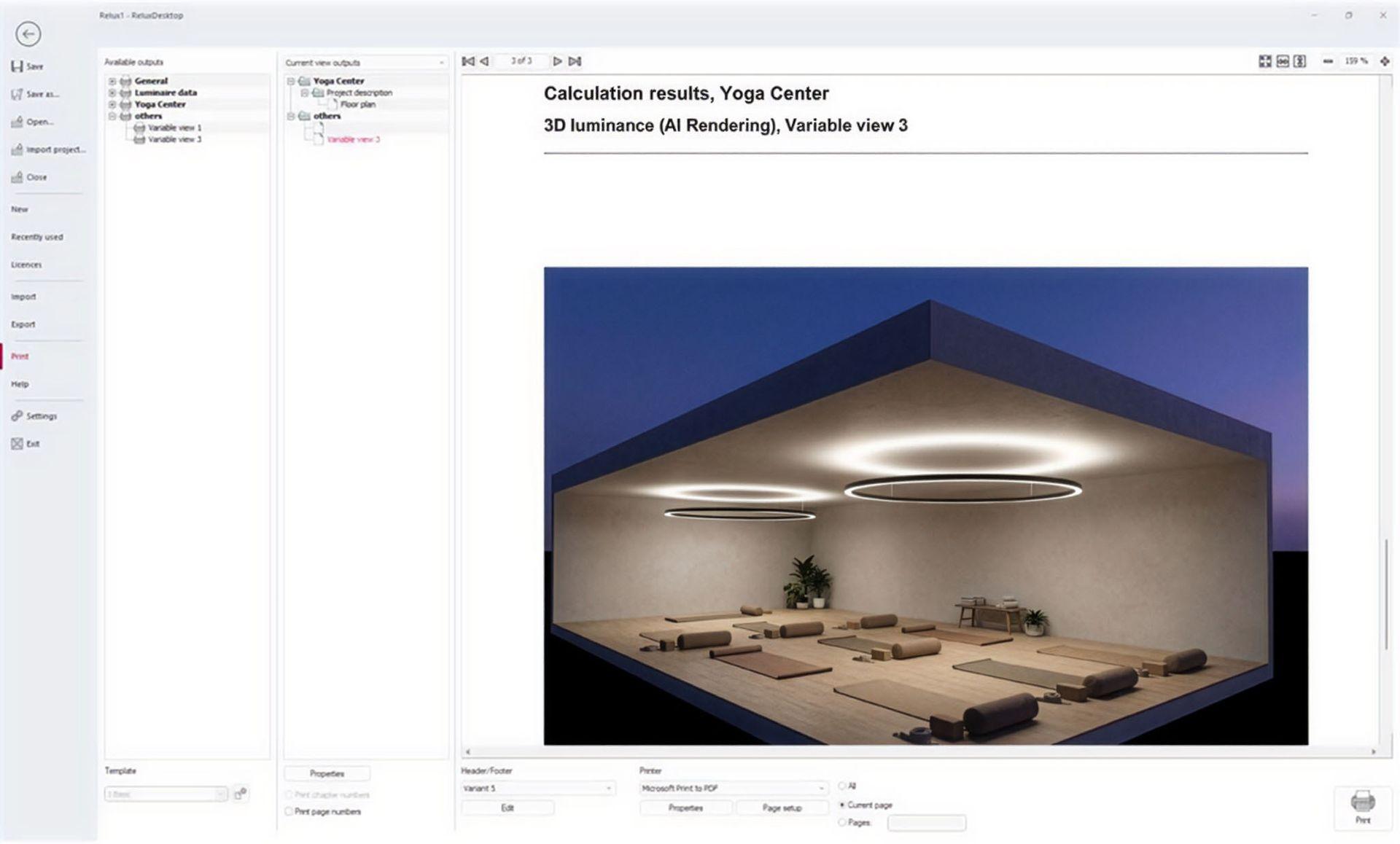Fit preview to page width

[1283, 61]
